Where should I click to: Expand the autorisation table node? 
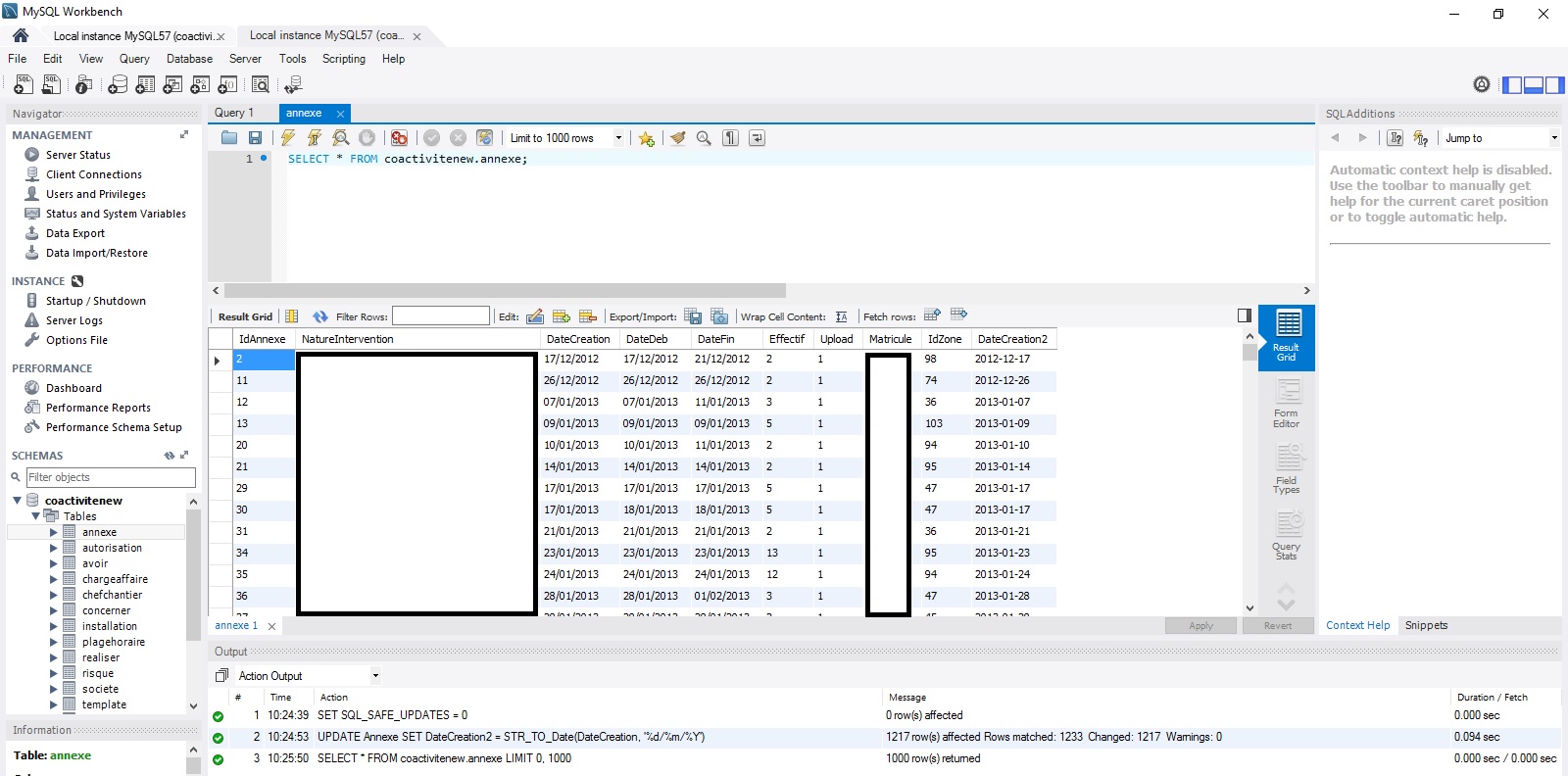tap(54, 548)
